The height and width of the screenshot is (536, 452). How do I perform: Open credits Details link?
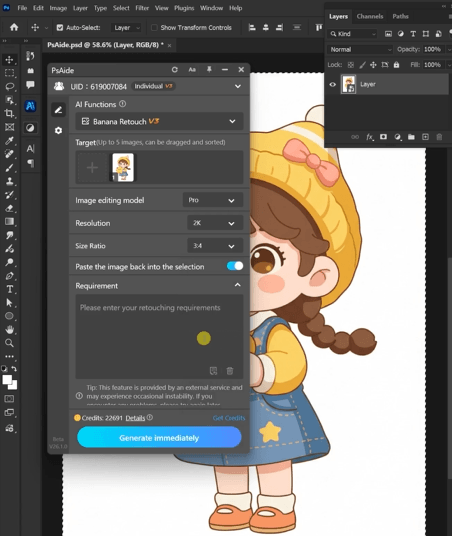135,418
